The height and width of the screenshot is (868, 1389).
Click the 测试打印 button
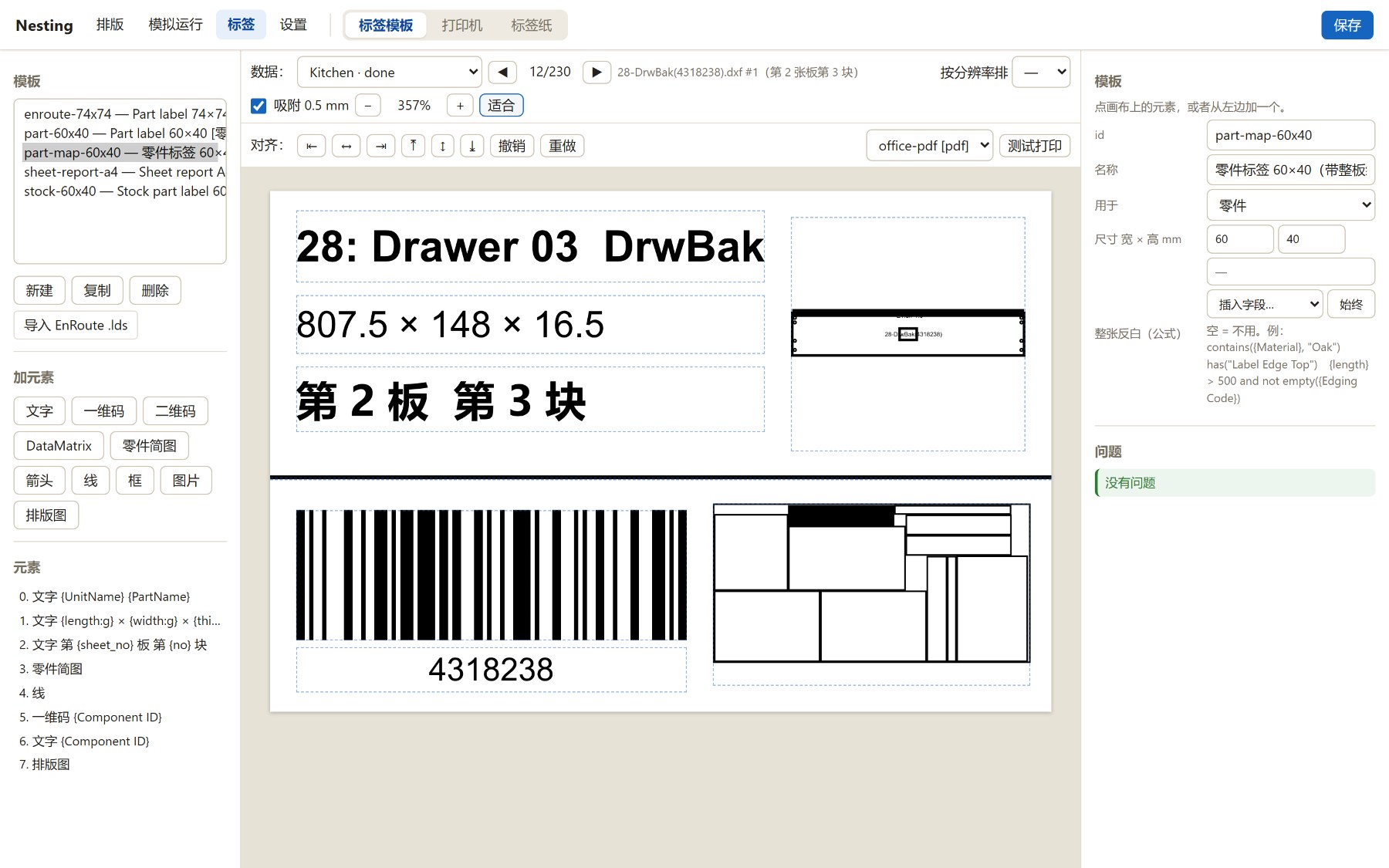point(1035,146)
